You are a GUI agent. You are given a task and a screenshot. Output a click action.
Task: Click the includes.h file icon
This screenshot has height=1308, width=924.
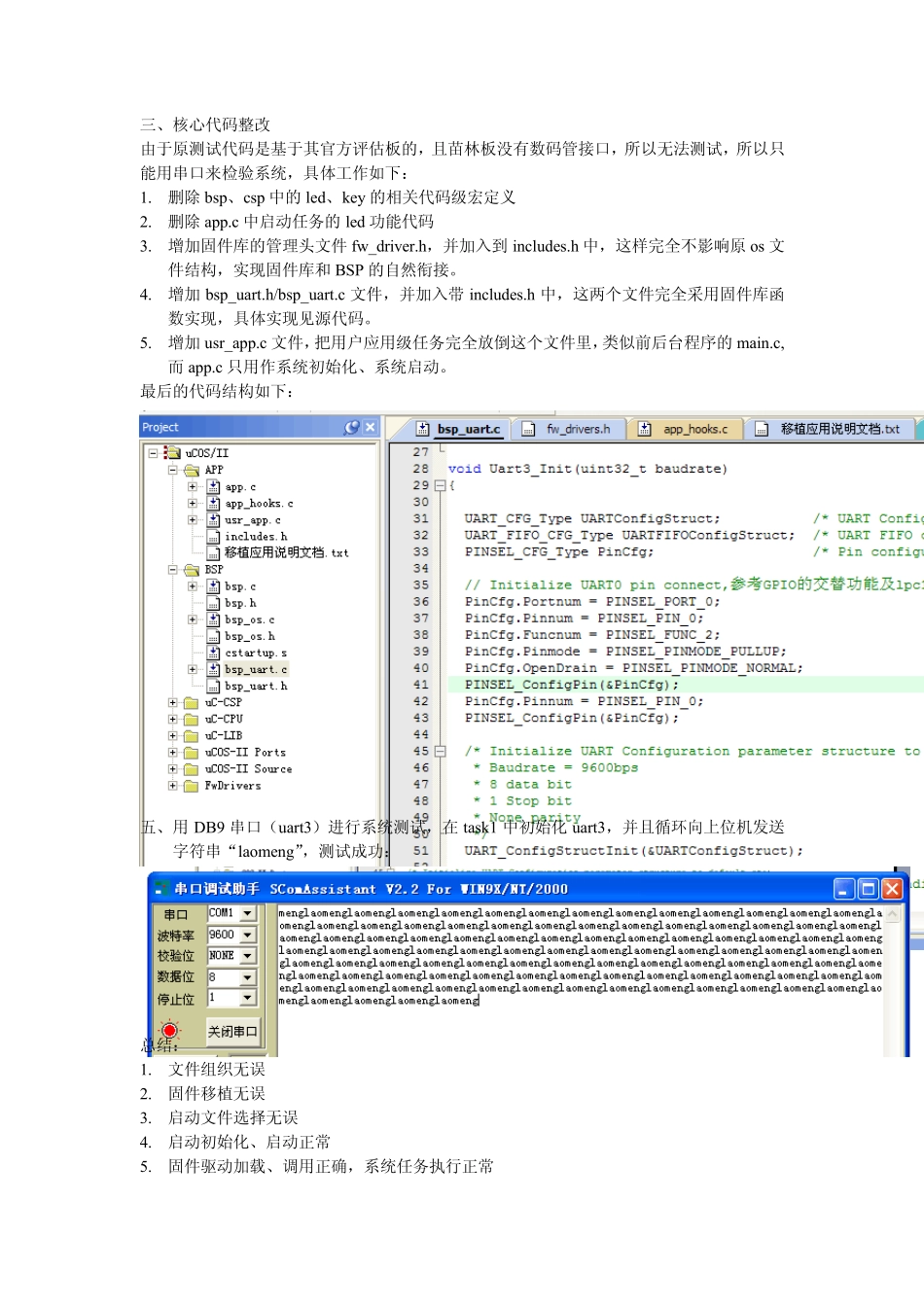pos(213,536)
